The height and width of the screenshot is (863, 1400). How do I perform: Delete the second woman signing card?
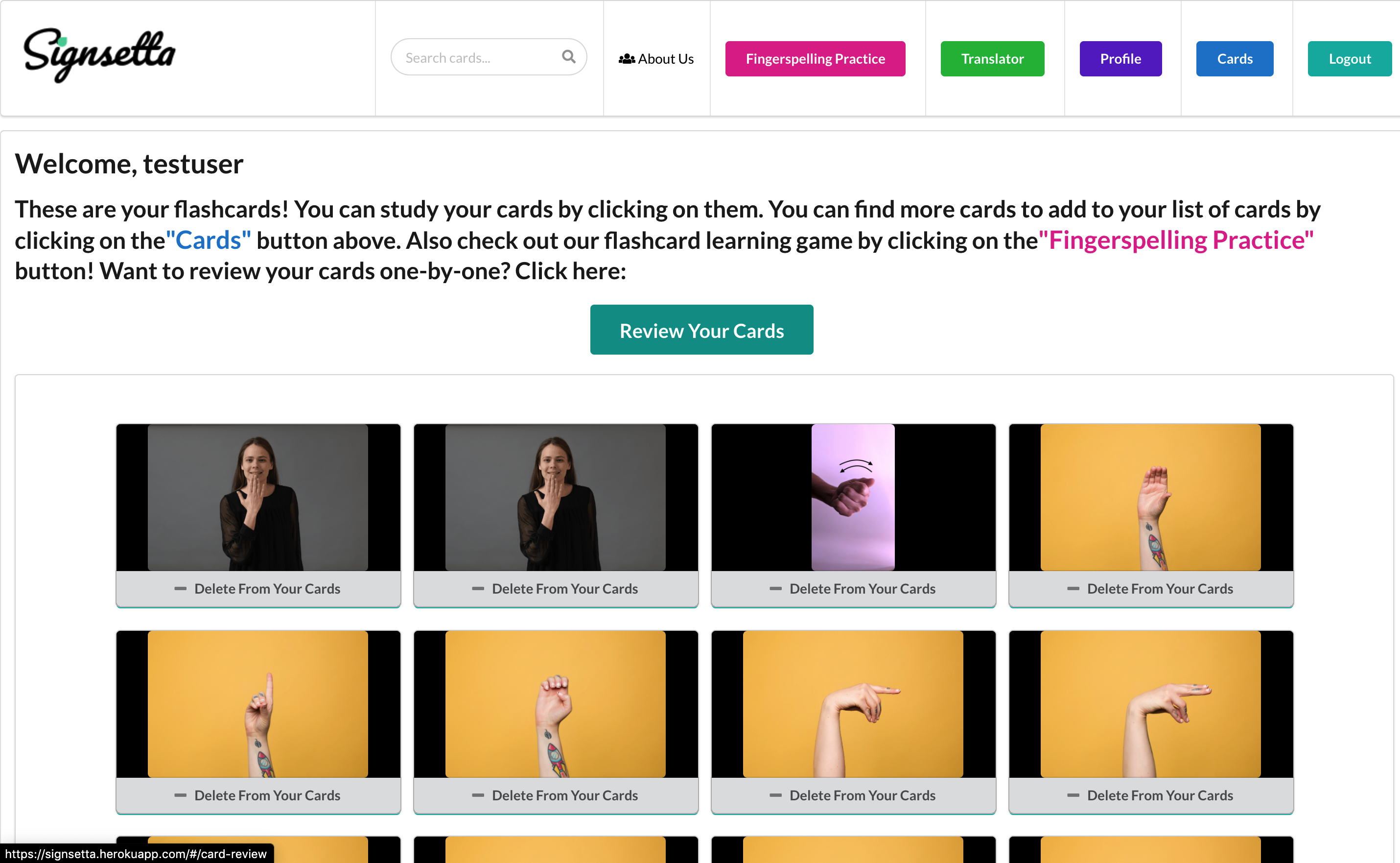coord(556,588)
